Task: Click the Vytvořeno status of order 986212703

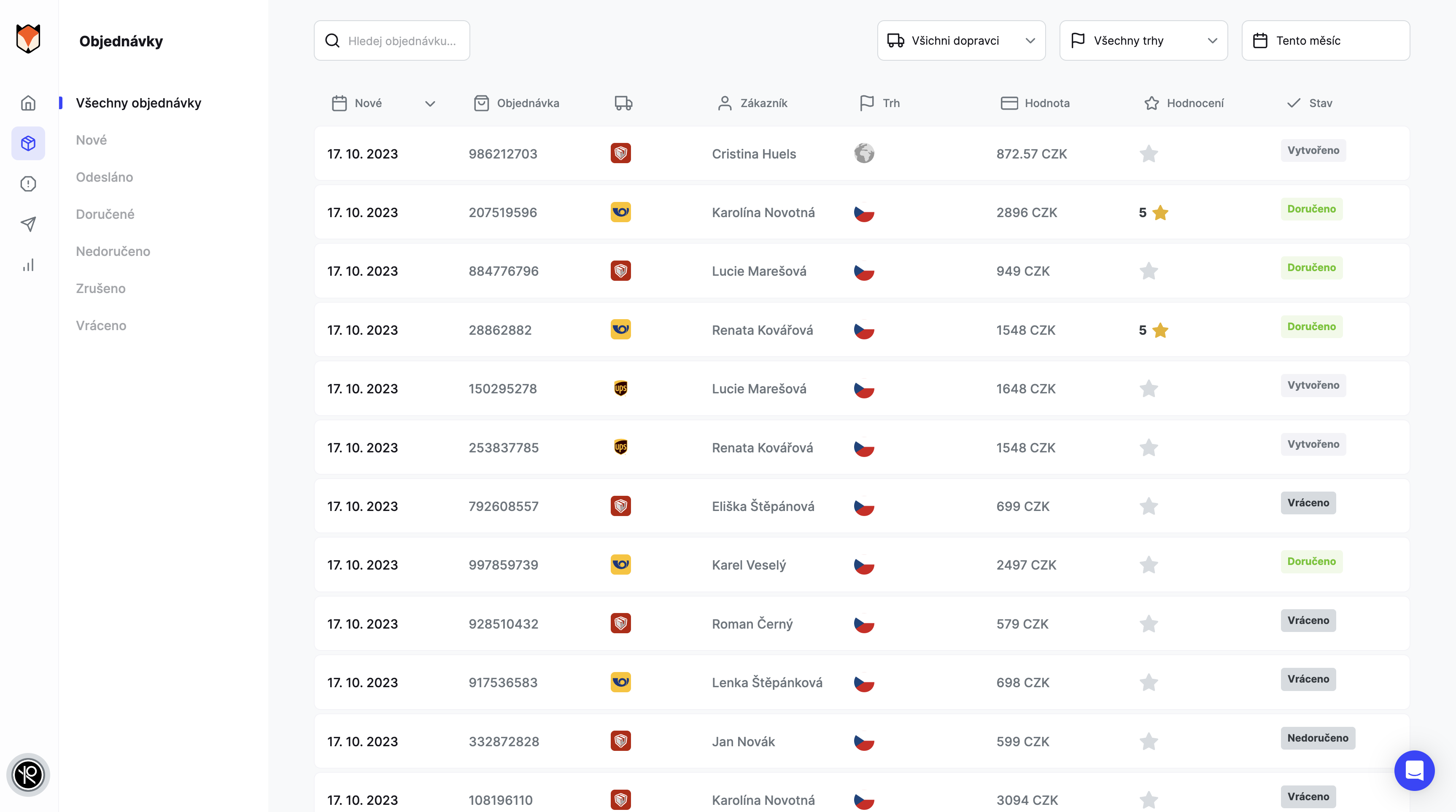Action: click(x=1313, y=151)
